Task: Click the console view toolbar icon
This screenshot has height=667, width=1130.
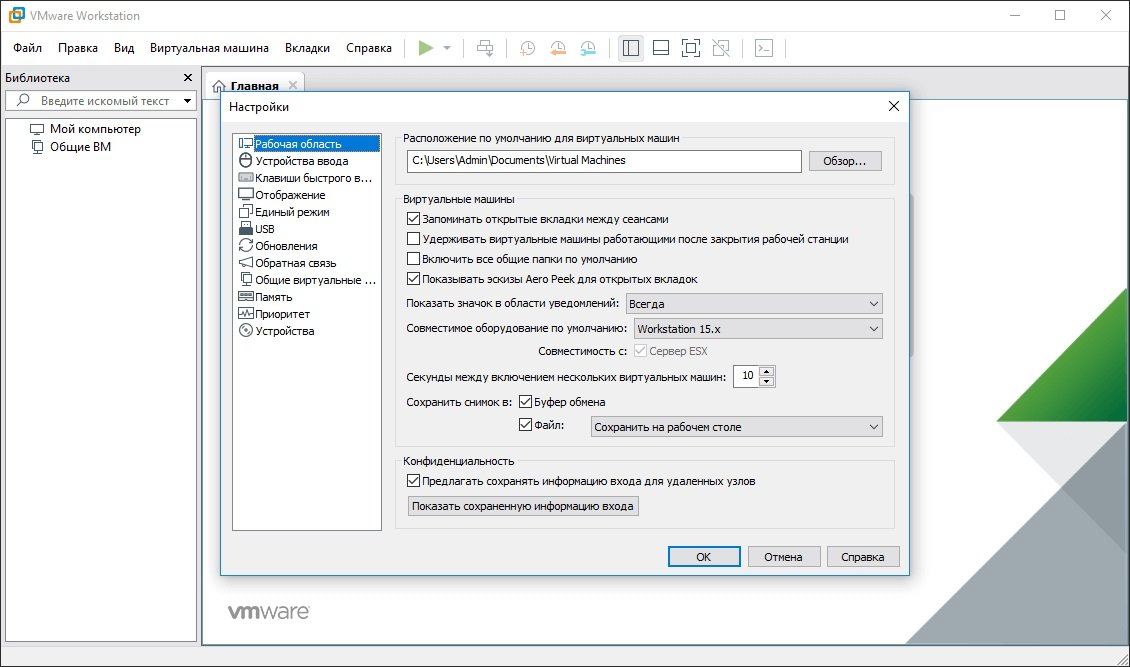Action: (x=764, y=48)
